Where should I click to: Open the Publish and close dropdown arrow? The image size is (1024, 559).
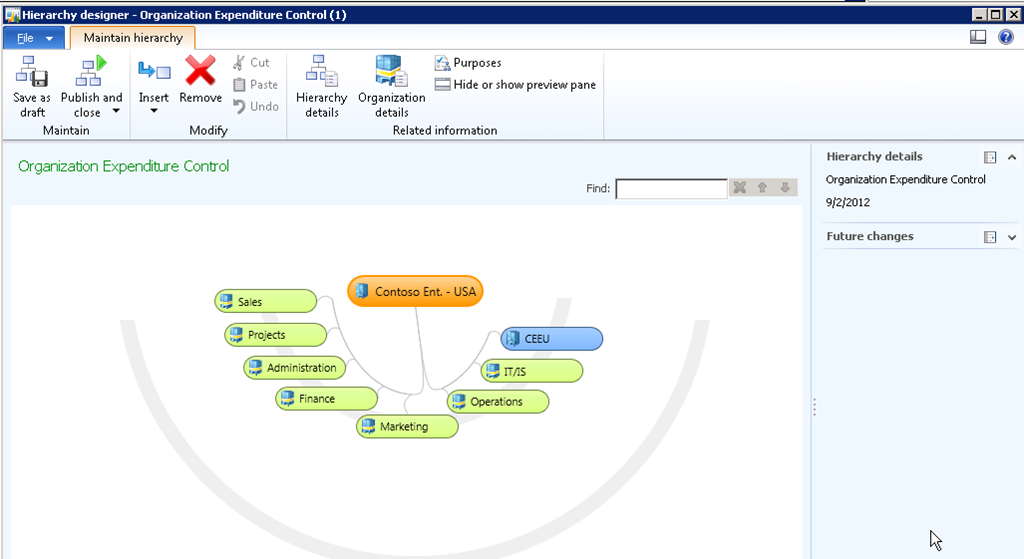pyautogui.click(x=116, y=111)
